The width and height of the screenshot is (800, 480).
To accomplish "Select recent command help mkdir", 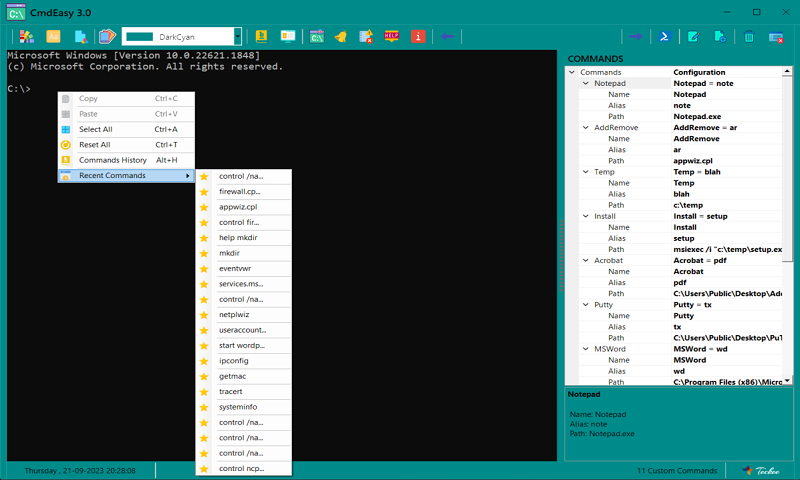I will click(244, 238).
